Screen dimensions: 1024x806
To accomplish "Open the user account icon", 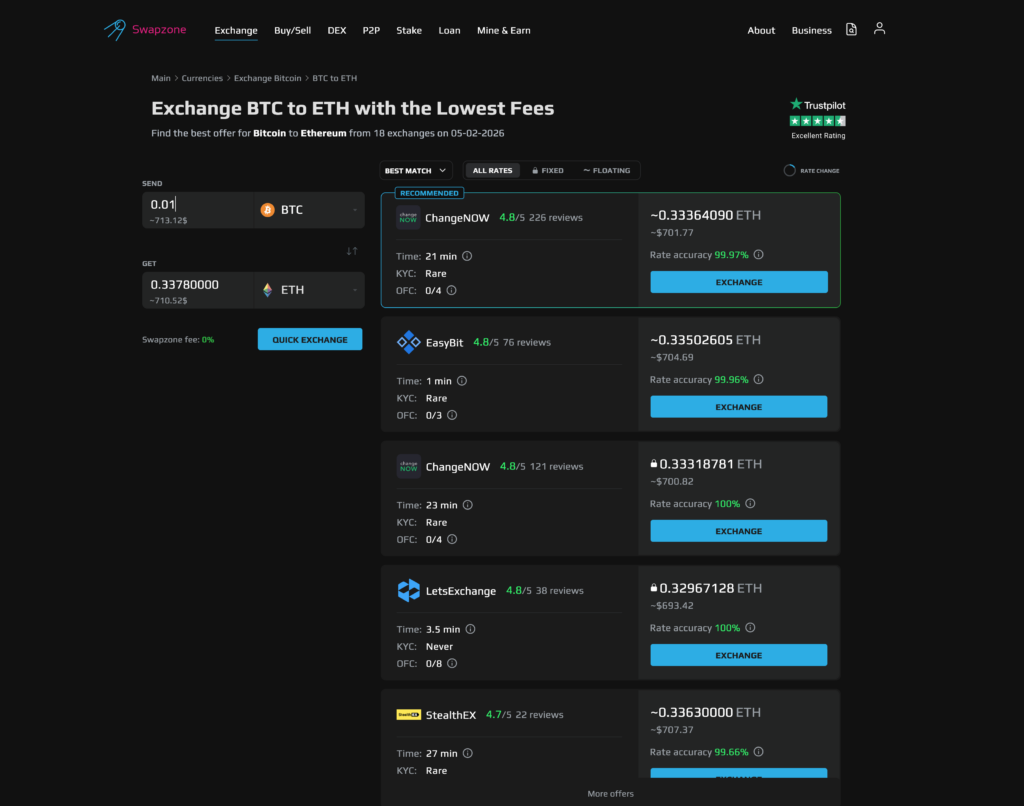I will point(879,29).
